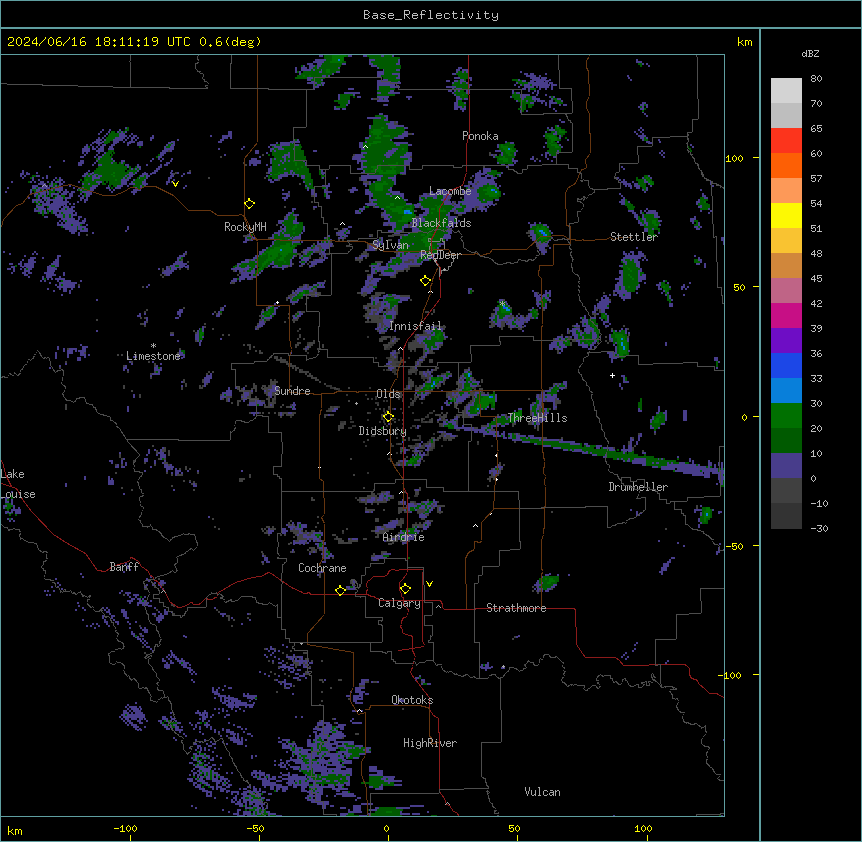This screenshot has width=862, height=842.
Task: Click the Calgary city label
Action: [x=399, y=603]
